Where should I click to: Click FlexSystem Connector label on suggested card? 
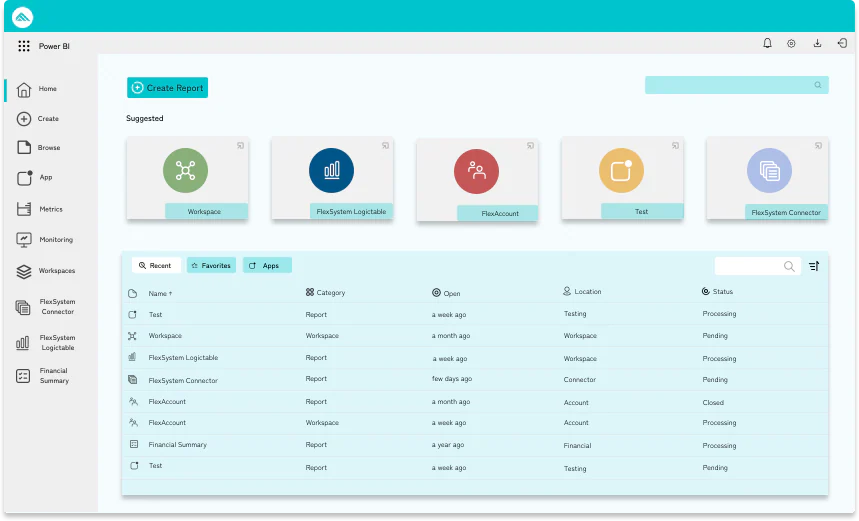pos(786,213)
